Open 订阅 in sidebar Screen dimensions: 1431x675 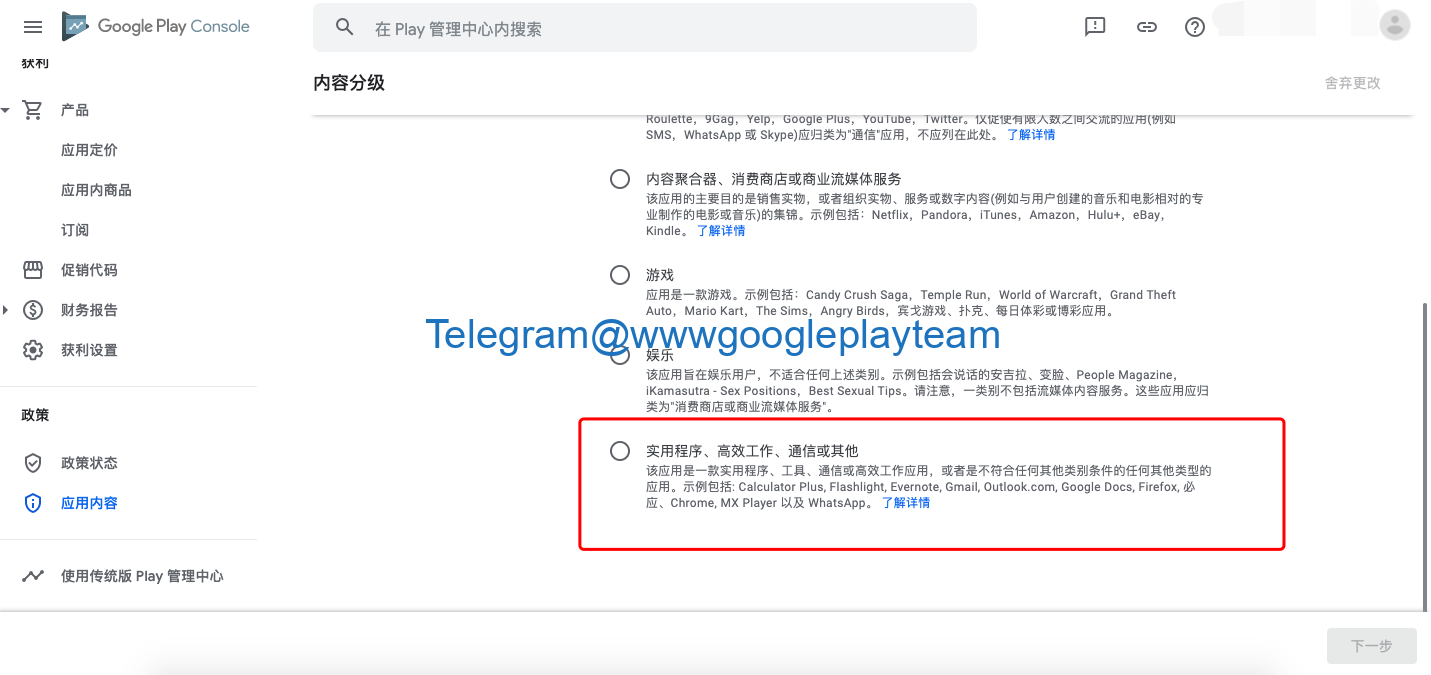75,230
